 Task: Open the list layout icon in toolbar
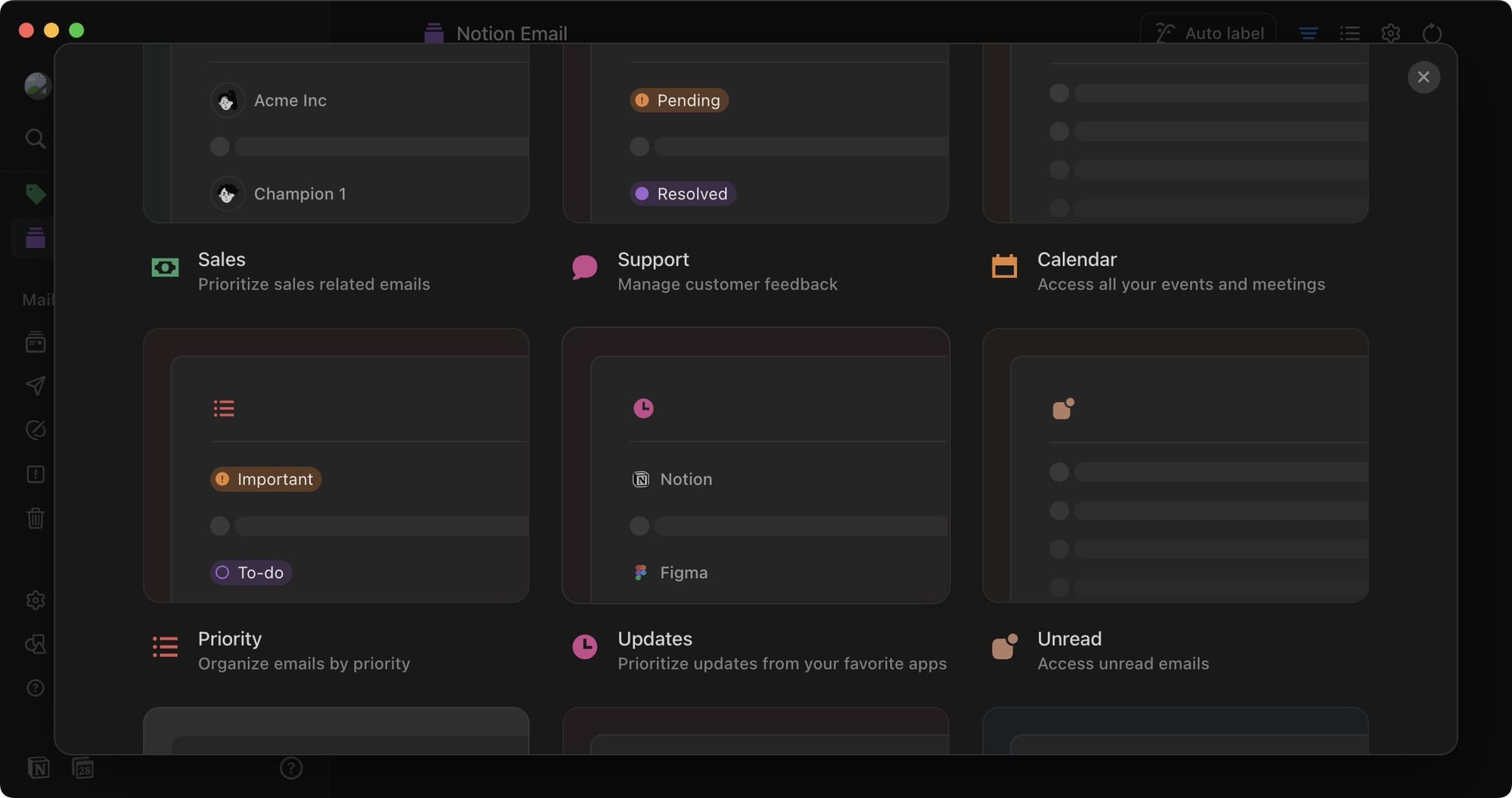[x=1349, y=33]
